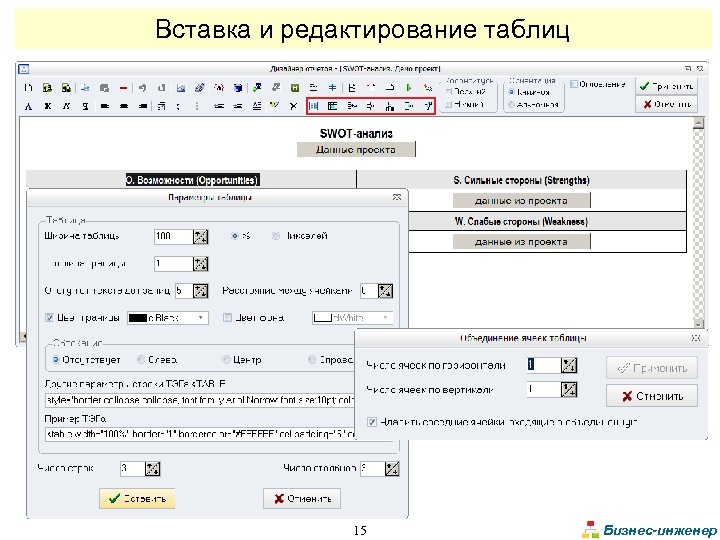Click the table properties icon
The width and height of the screenshot is (720, 540).
click(332, 106)
